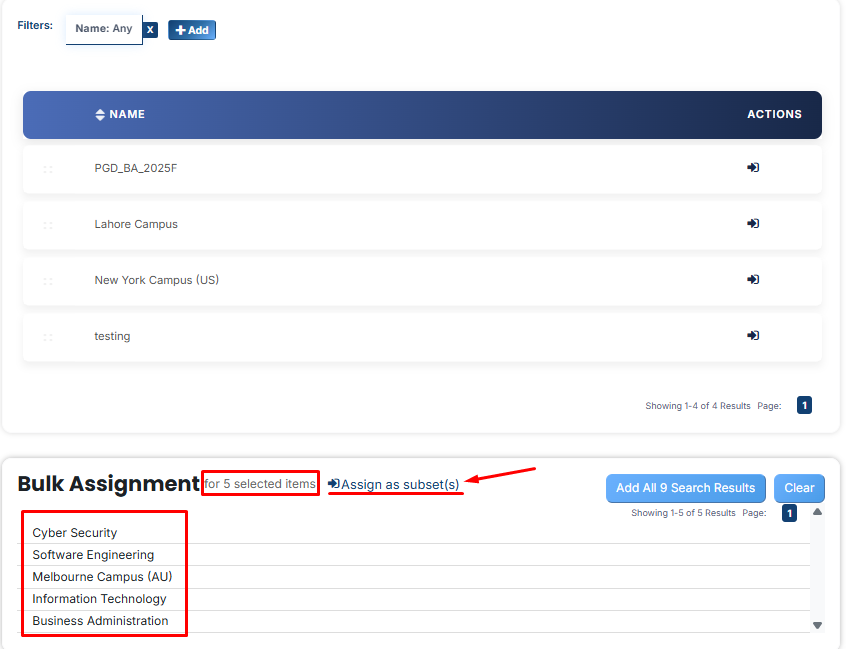
Task: Click assign icon for New York Campus row
Action: pyautogui.click(x=753, y=279)
